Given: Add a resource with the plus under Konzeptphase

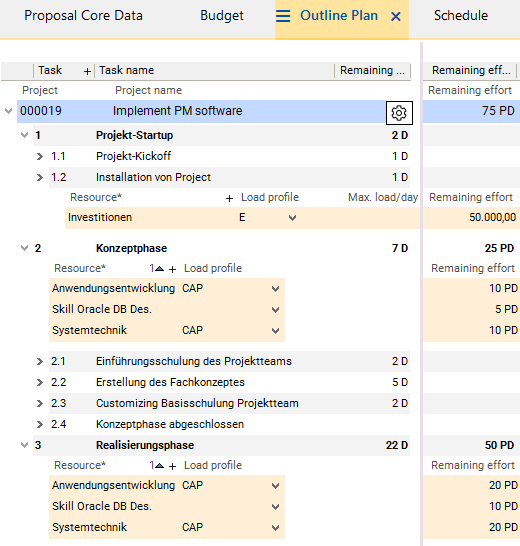Looking at the screenshot, I should [172, 269].
